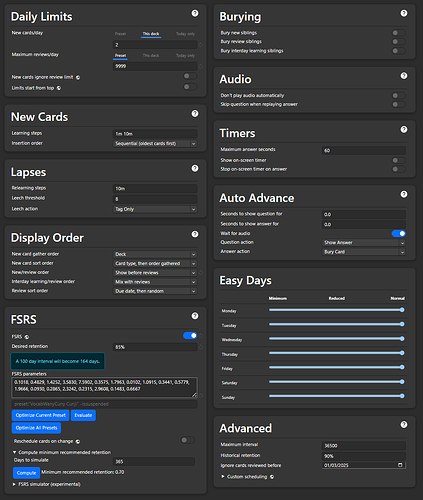Viewport: 423px width, 500px height.
Task: Click the Desired retention input field
Action: [x=155, y=347]
